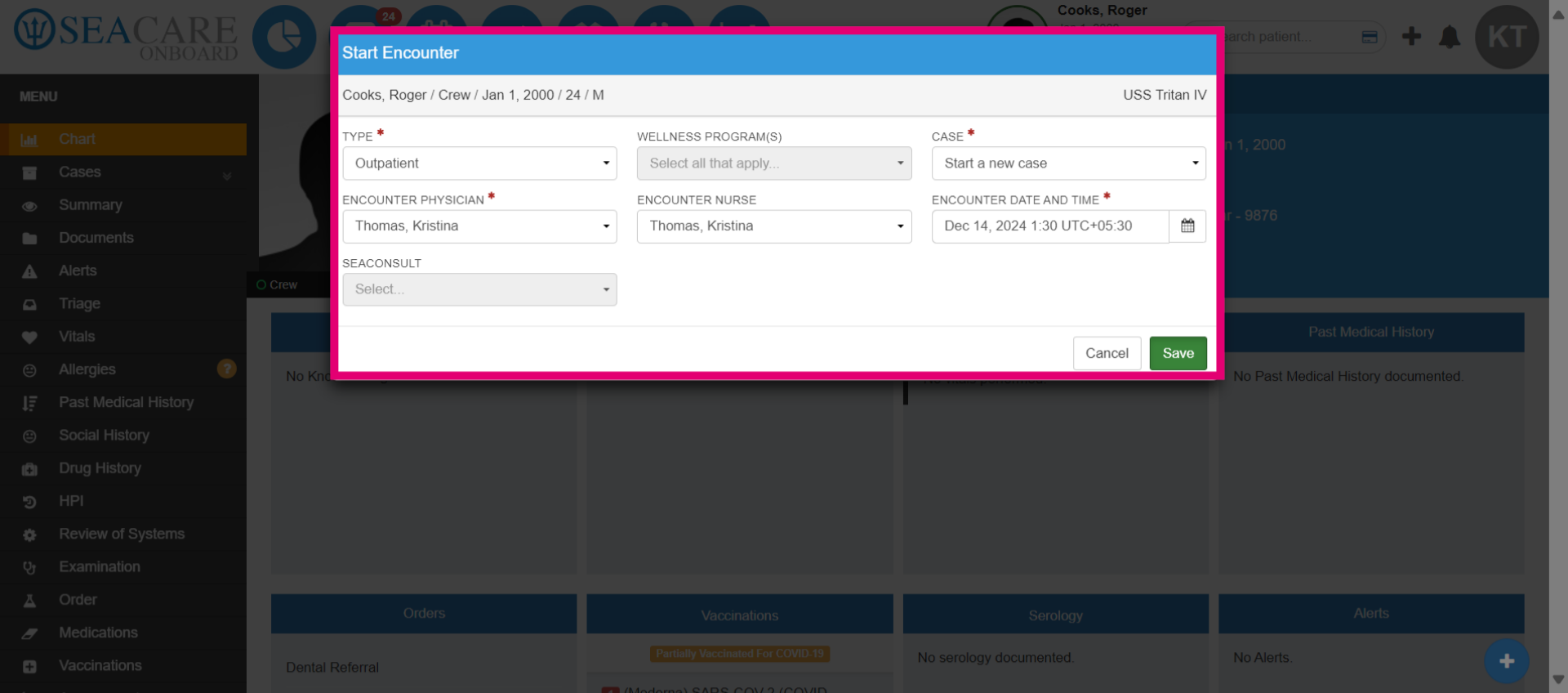
Task: Click the Orders panel header
Action: click(x=424, y=613)
